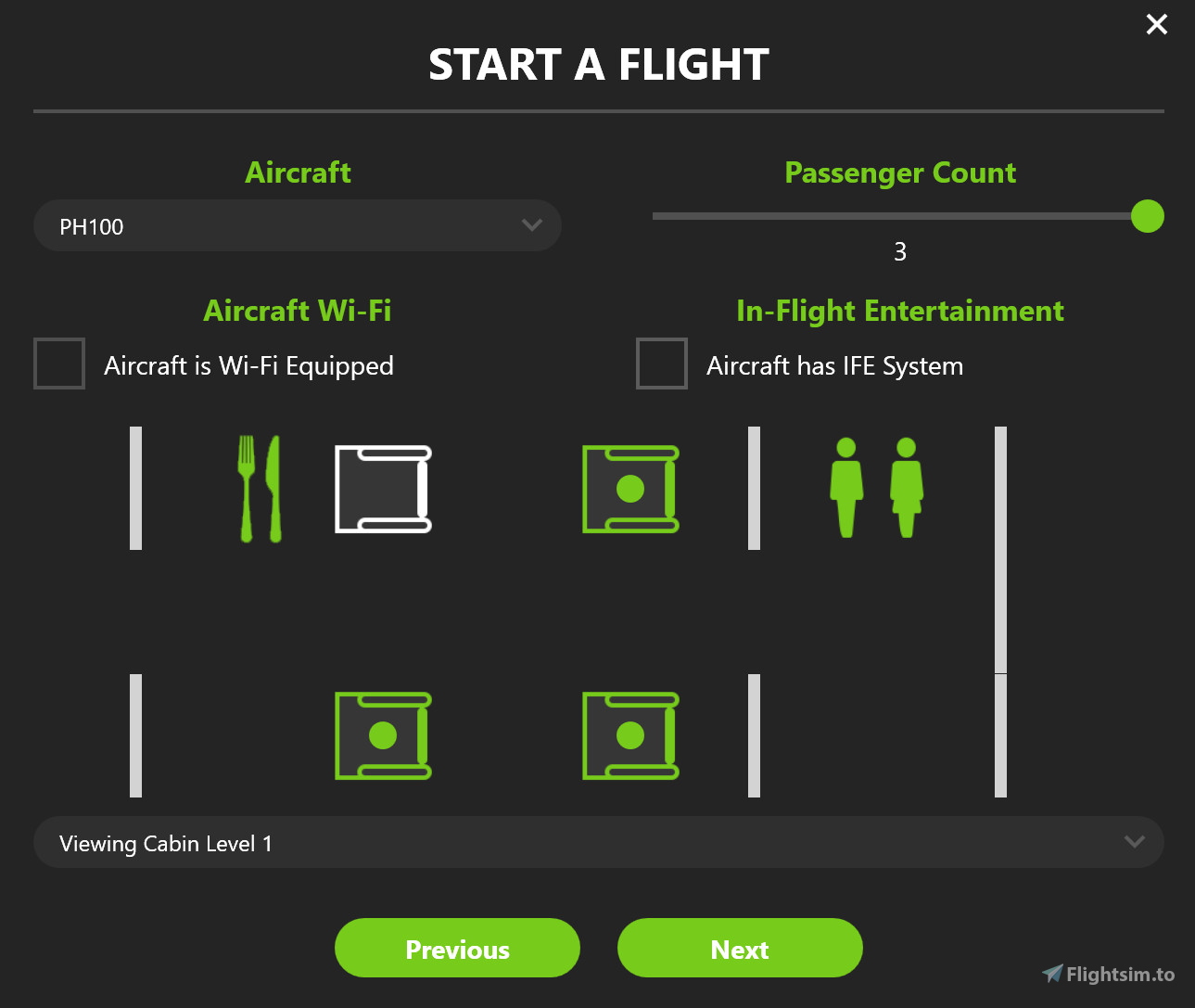Select the male and female lavatory icon
This screenshot has width=1195, height=1008.
[x=875, y=489]
